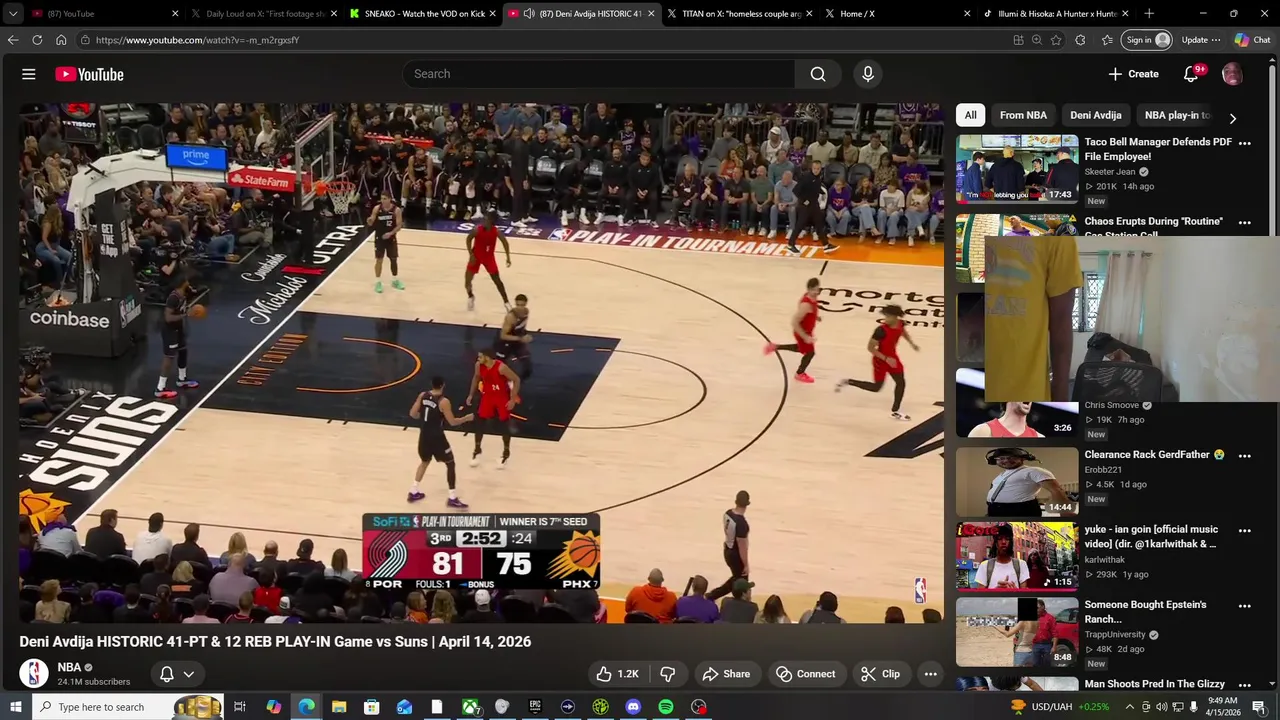Image resolution: width=1280 pixels, height=720 pixels.
Task: Open Epic Games Launcher from taskbar
Action: tap(535, 707)
